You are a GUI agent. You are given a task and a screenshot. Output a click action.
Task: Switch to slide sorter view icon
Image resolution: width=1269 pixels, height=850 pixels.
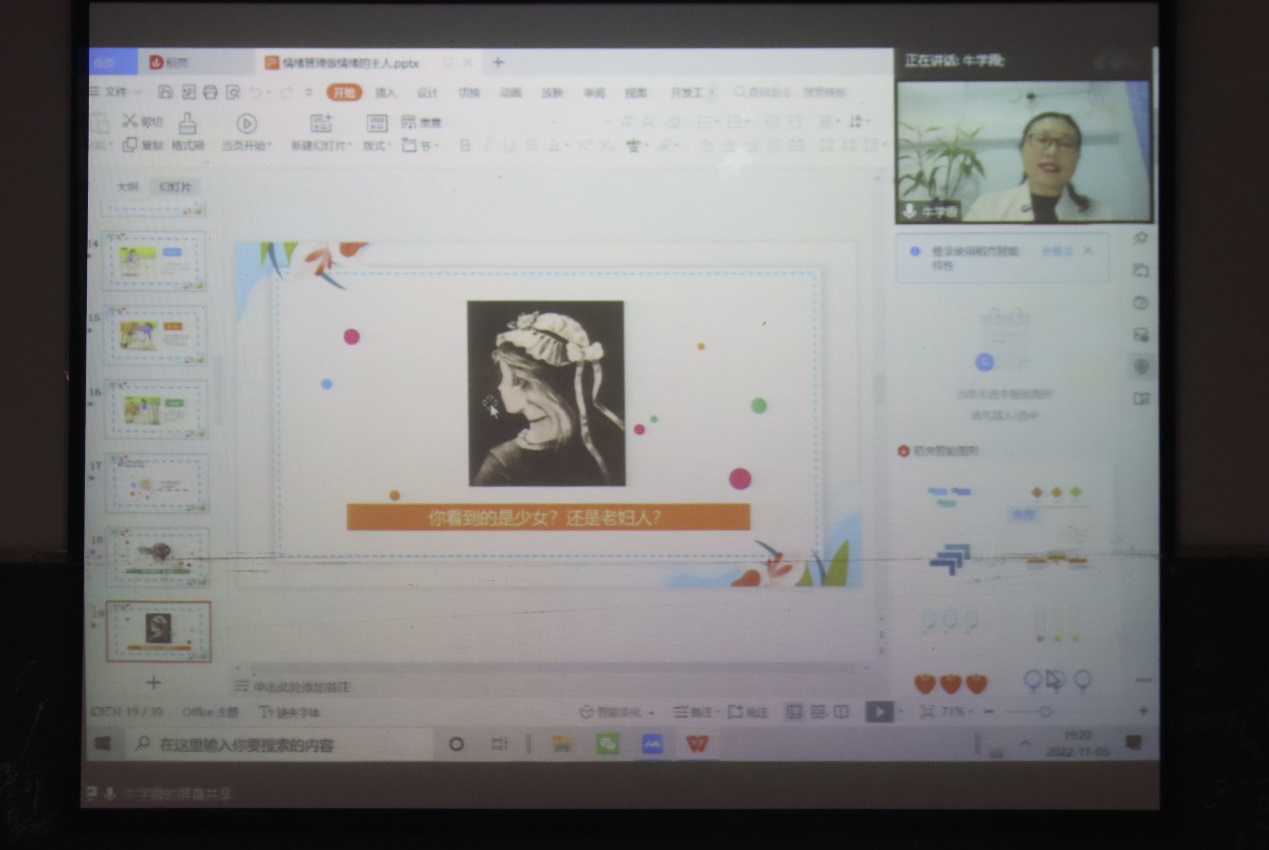[x=818, y=711]
